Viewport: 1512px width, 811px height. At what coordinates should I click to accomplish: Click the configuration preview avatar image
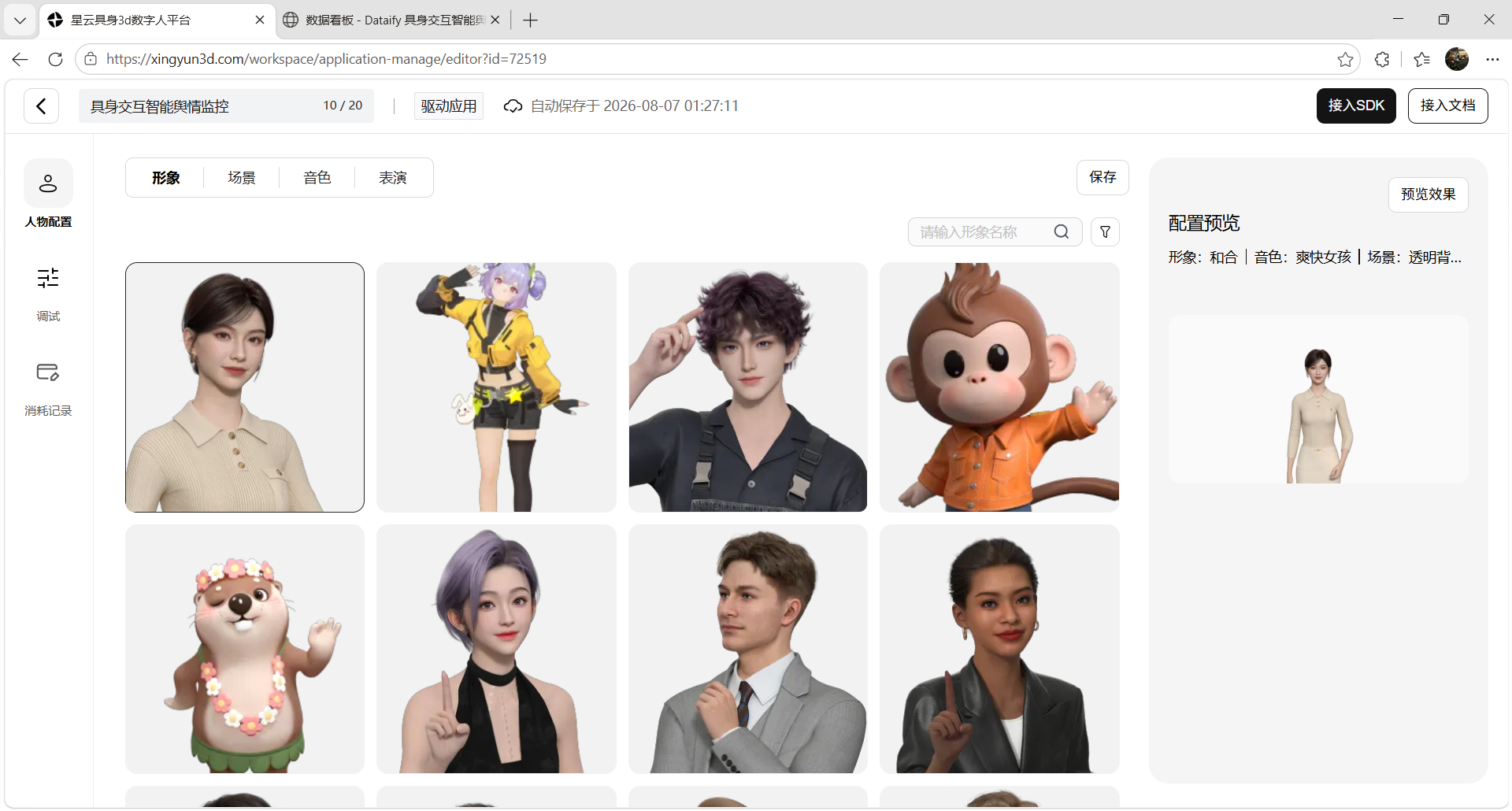(x=1318, y=399)
